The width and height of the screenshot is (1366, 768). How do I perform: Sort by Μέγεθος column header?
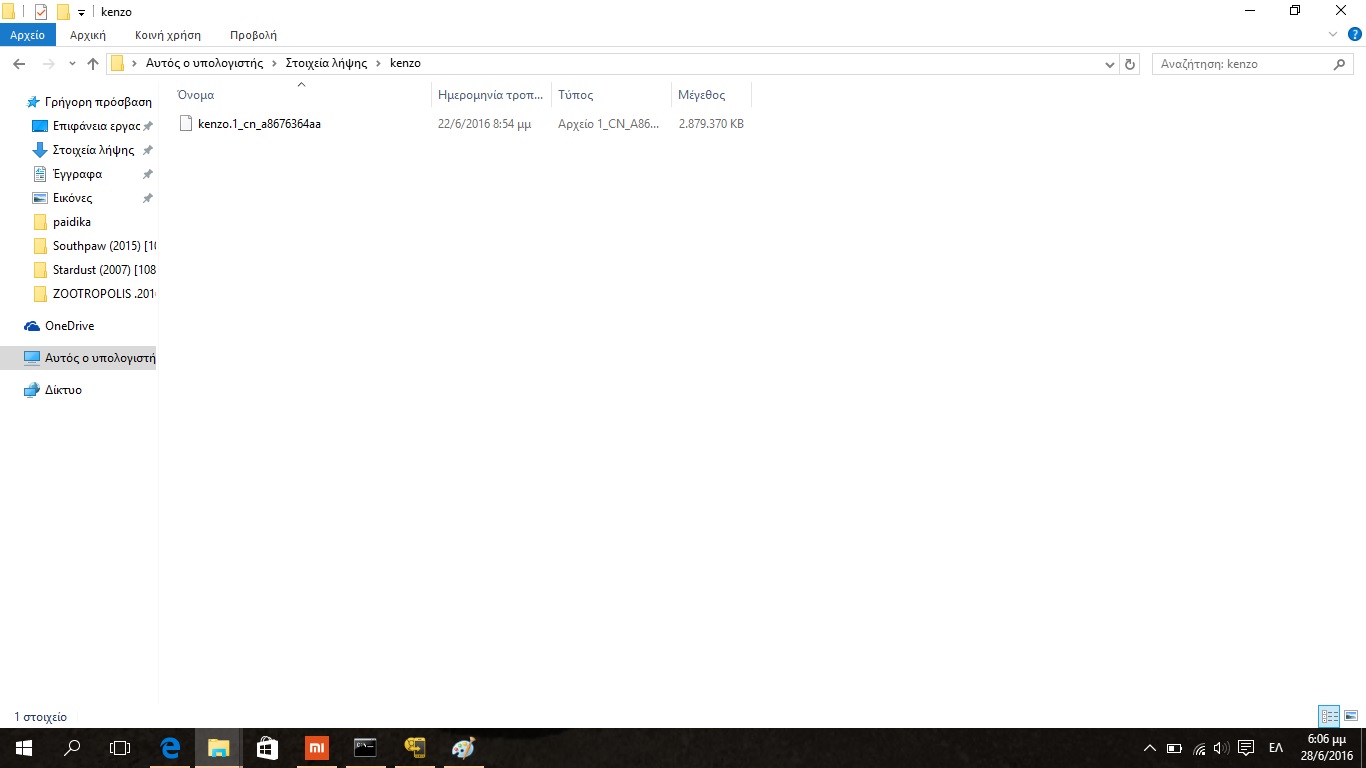[702, 95]
